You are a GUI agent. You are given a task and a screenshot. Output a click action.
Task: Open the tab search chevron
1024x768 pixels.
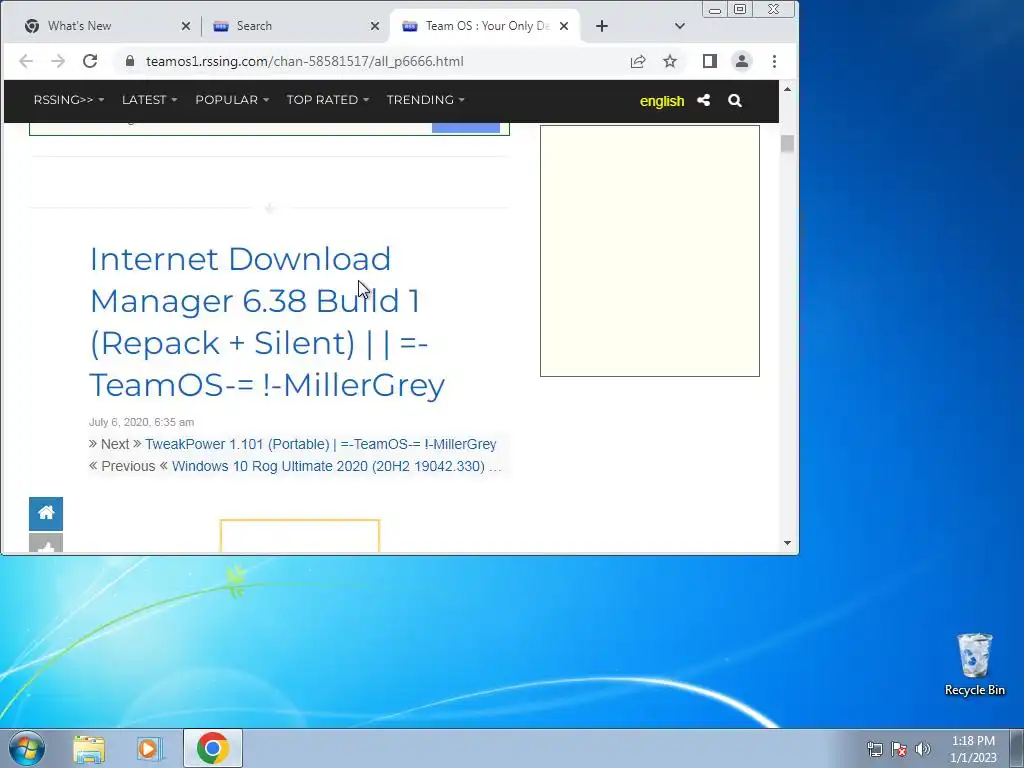point(680,26)
